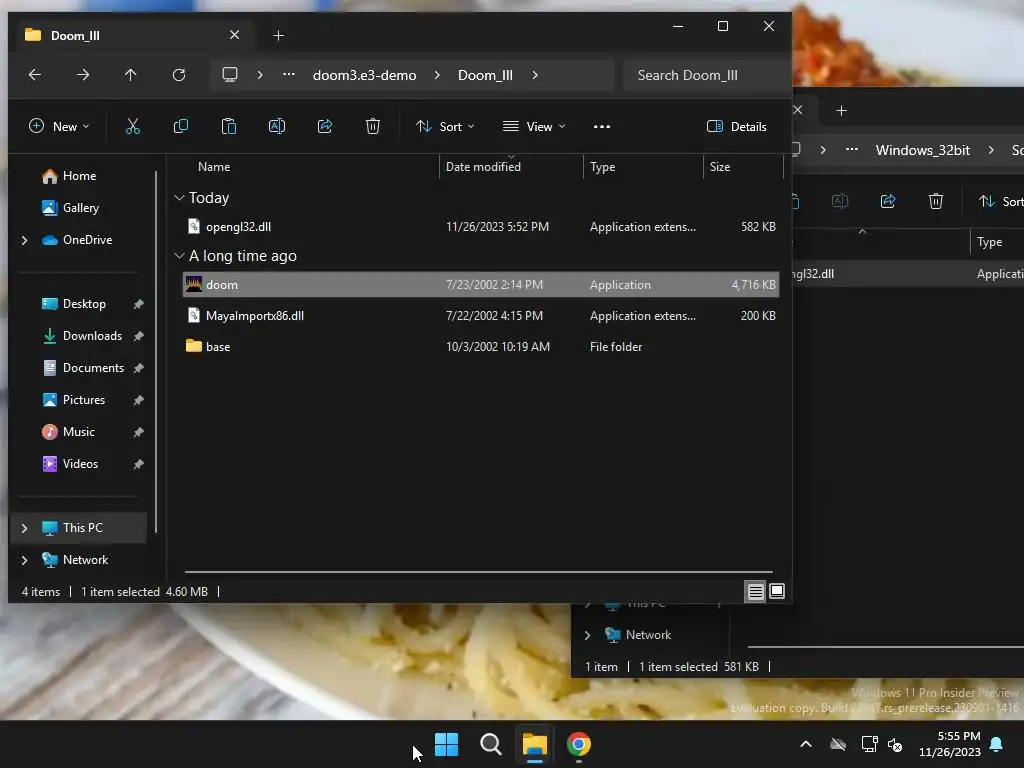This screenshot has width=1024, height=768.
Task: Select the MayaImportx86.dll file
Action: 481,315
